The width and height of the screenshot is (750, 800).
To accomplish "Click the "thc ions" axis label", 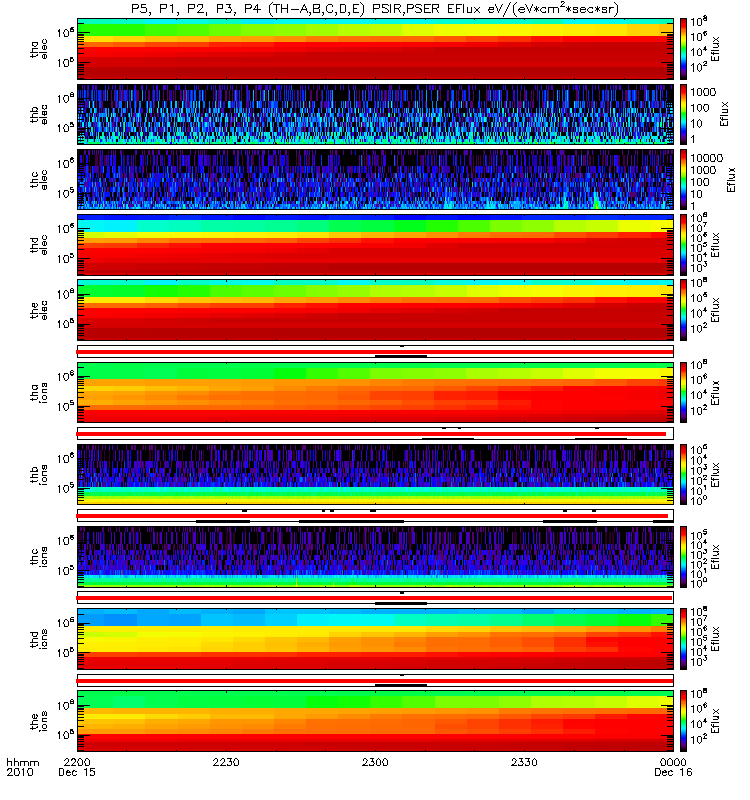I will (x=39, y=557).
